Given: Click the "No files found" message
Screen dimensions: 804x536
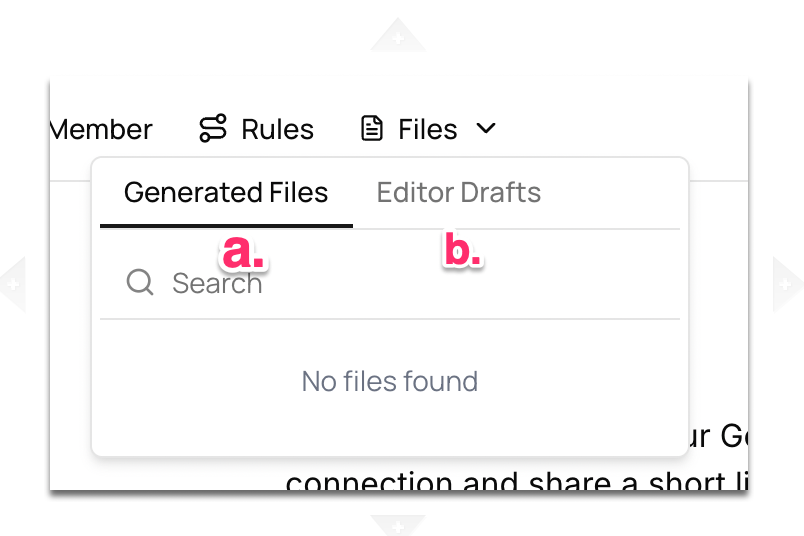Looking at the screenshot, I should 390,381.
